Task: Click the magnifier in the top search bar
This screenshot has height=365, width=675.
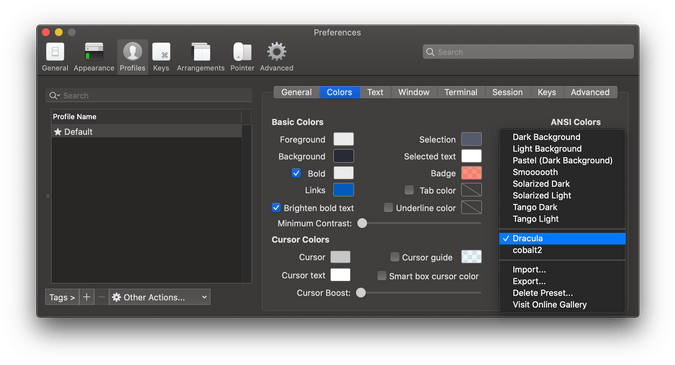Action: coord(430,52)
